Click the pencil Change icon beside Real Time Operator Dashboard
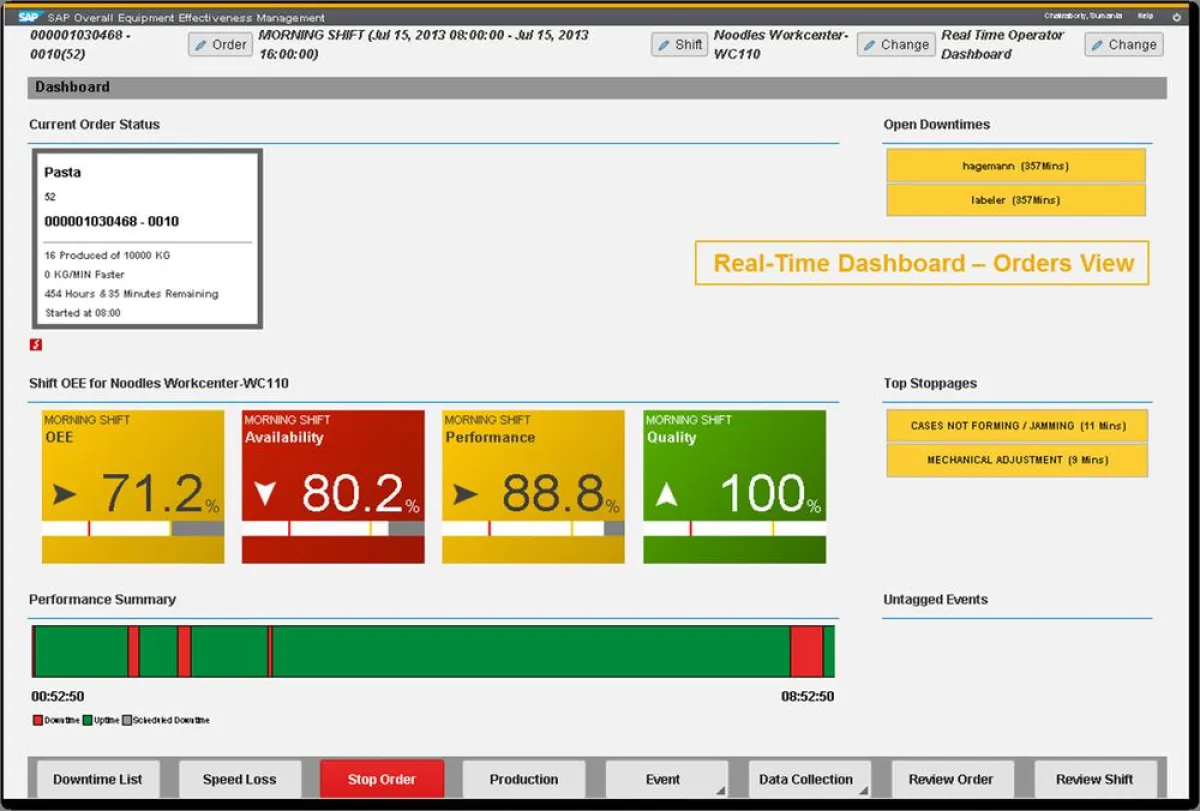Image resolution: width=1200 pixels, height=811 pixels. point(1098,44)
